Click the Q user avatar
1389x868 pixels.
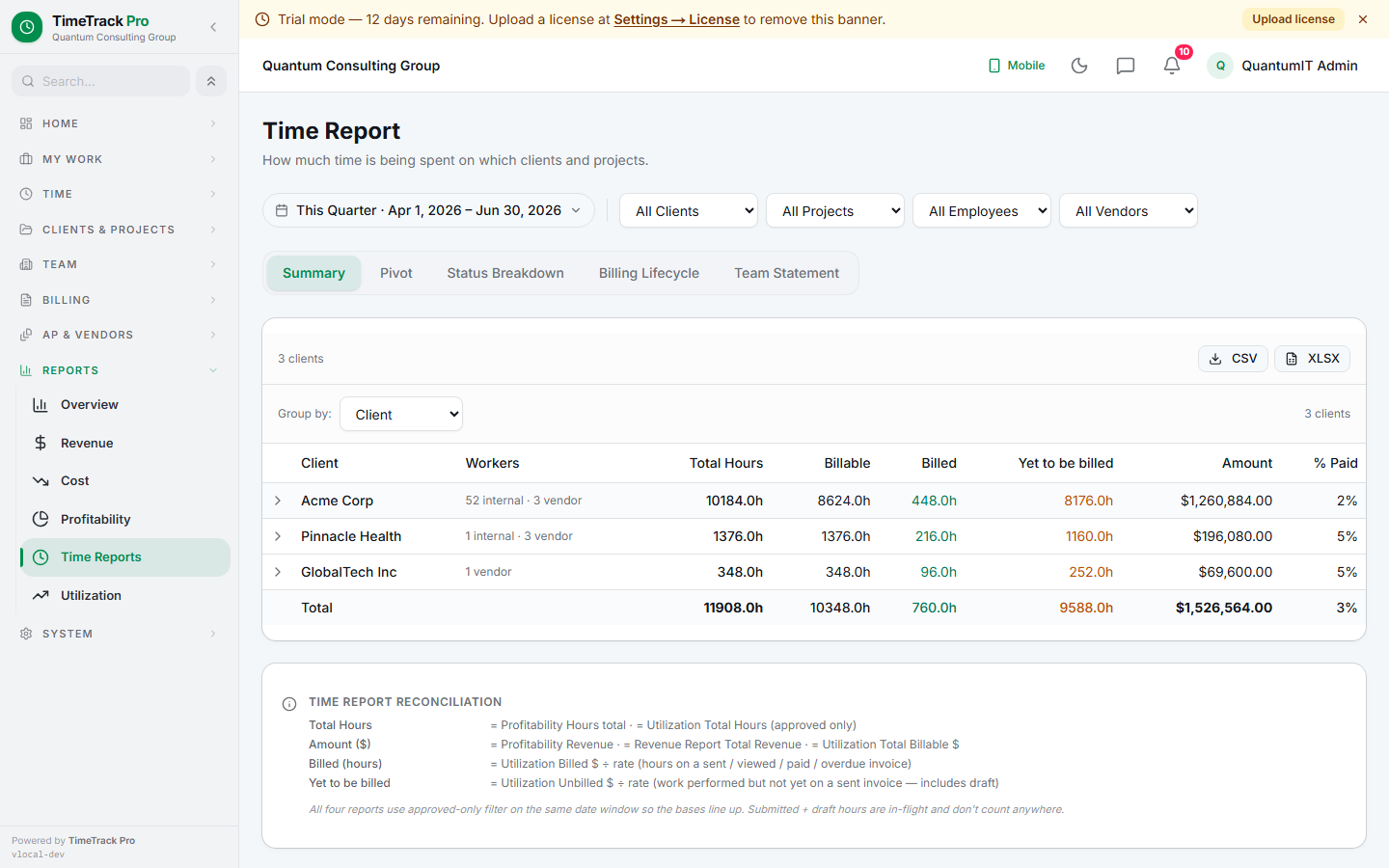tap(1220, 66)
